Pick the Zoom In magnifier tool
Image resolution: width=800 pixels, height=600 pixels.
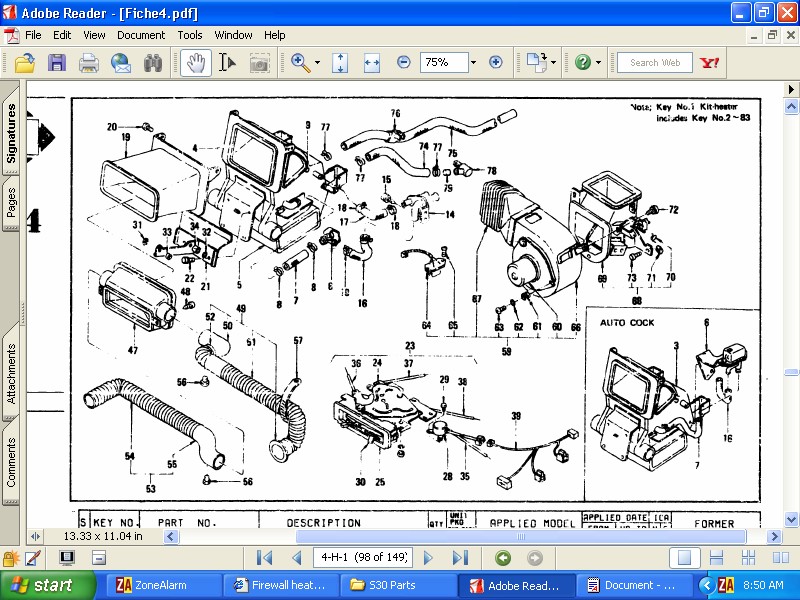pos(301,63)
